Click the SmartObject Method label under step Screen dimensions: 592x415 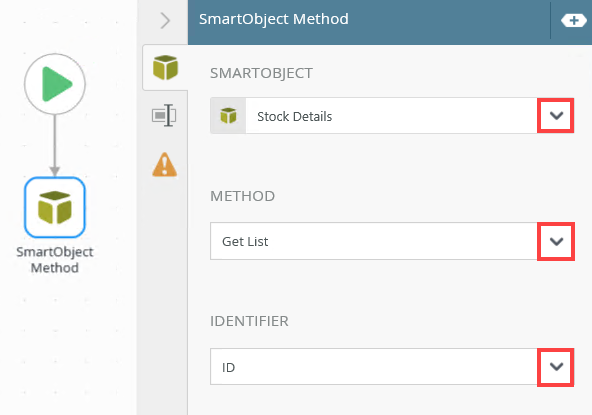point(55,260)
